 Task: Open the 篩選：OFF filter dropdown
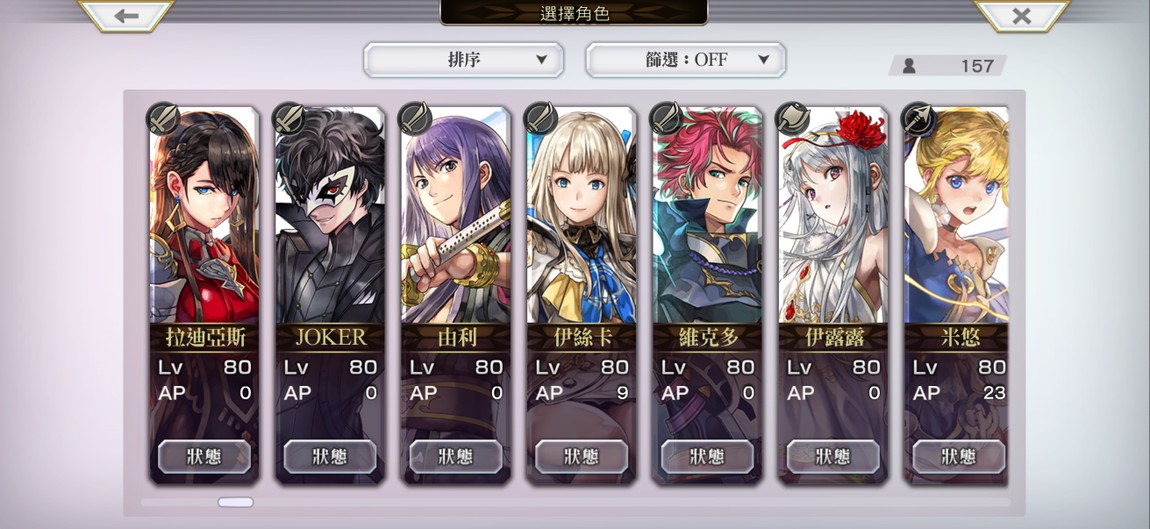pyautogui.click(x=686, y=59)
